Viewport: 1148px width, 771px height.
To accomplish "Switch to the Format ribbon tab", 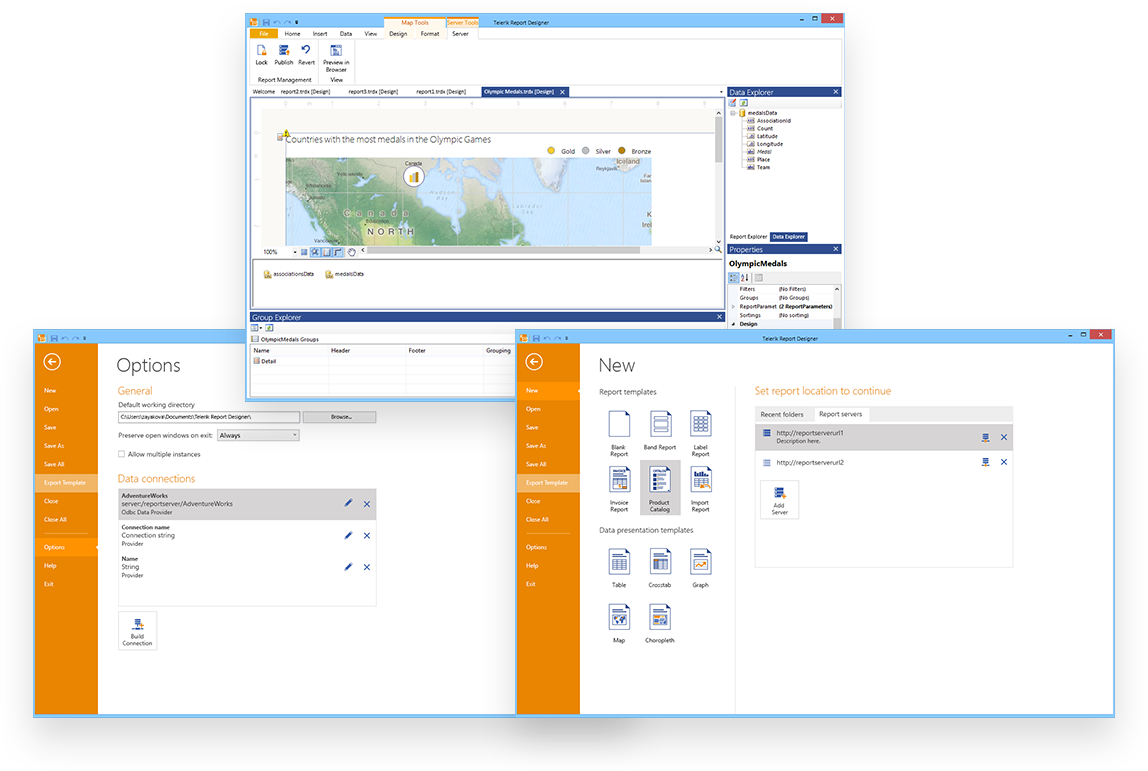I will click(x=430, y=34).
